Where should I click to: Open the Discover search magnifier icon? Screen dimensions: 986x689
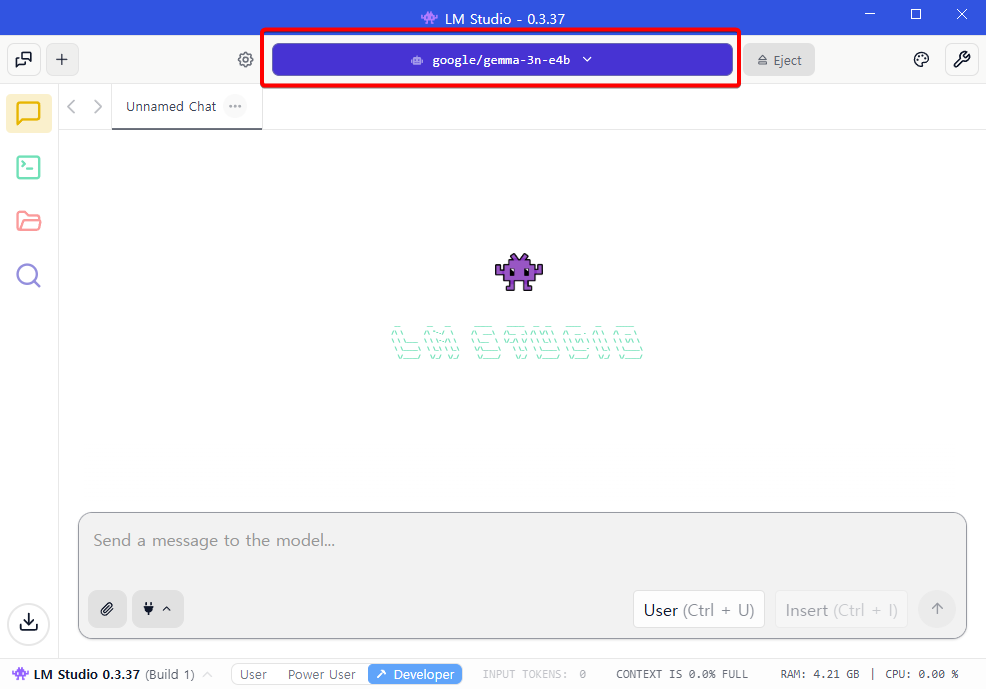[29, 275]
